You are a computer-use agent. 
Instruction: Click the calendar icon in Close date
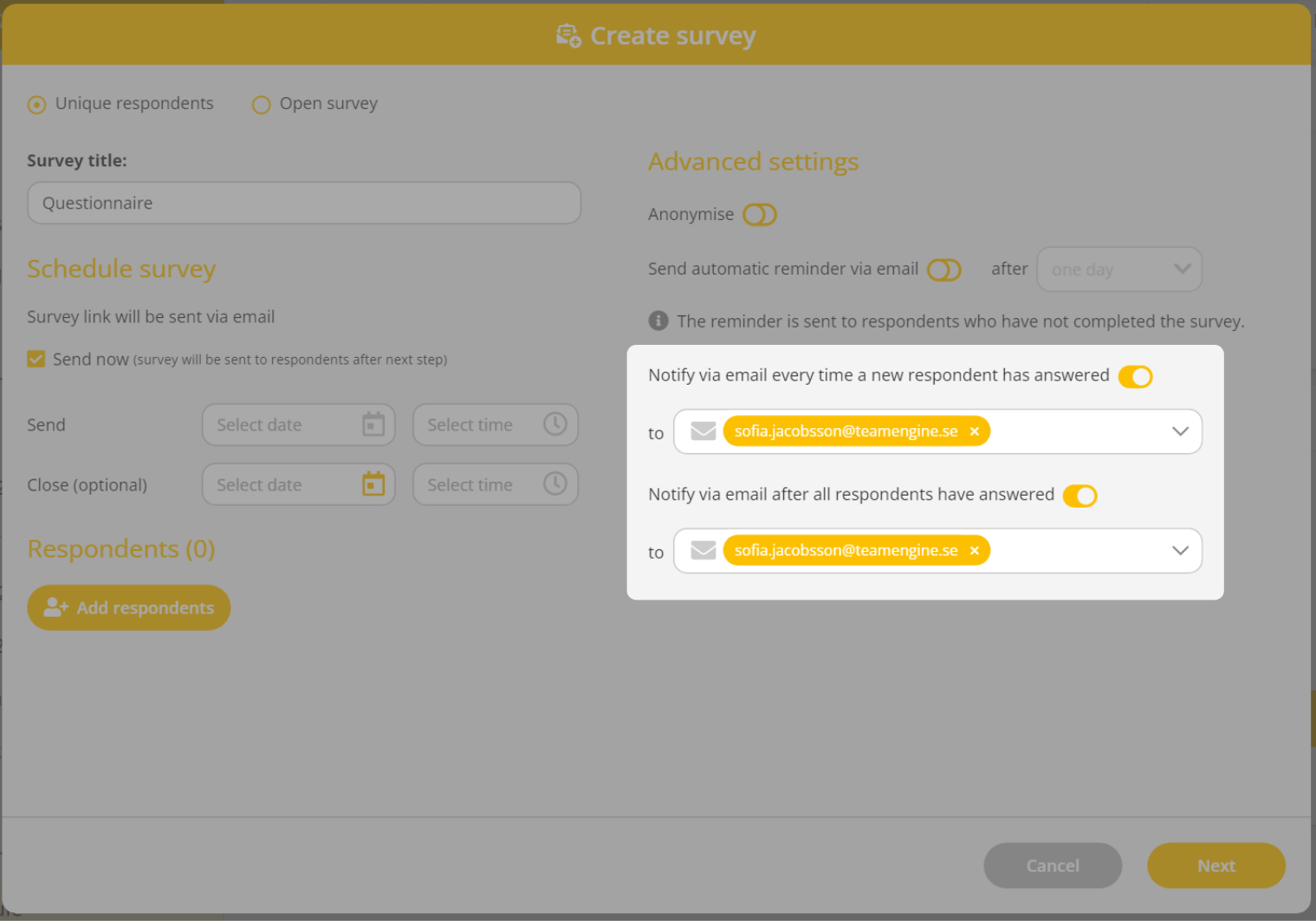point(373,483)
